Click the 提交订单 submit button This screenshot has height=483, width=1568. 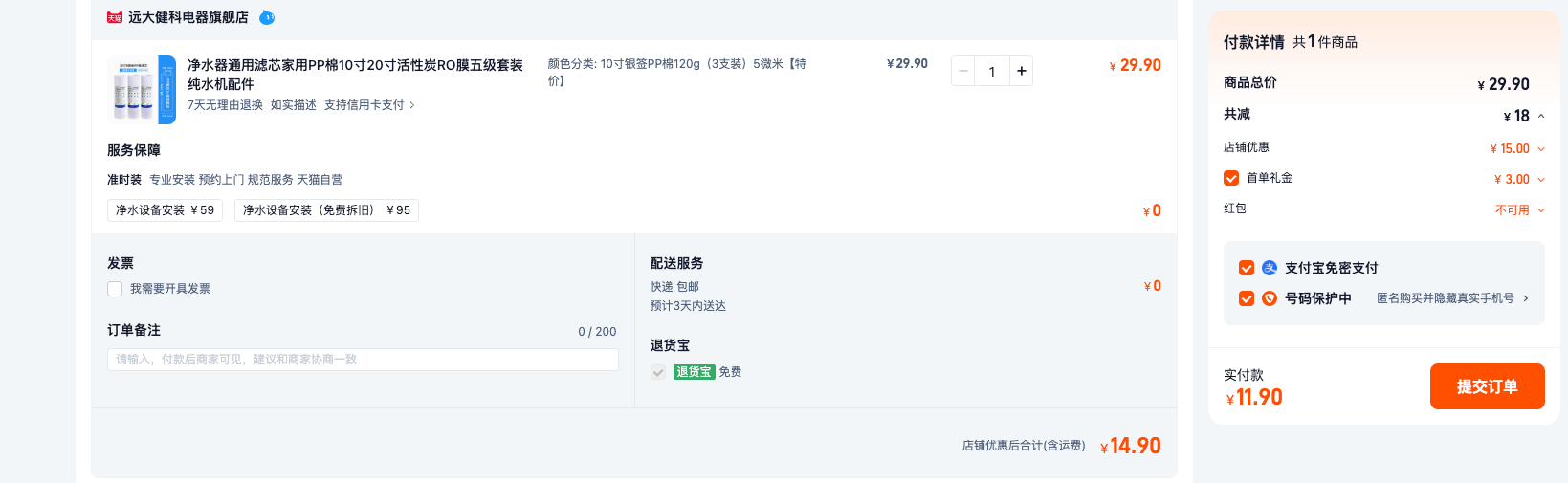(1487, 386)
